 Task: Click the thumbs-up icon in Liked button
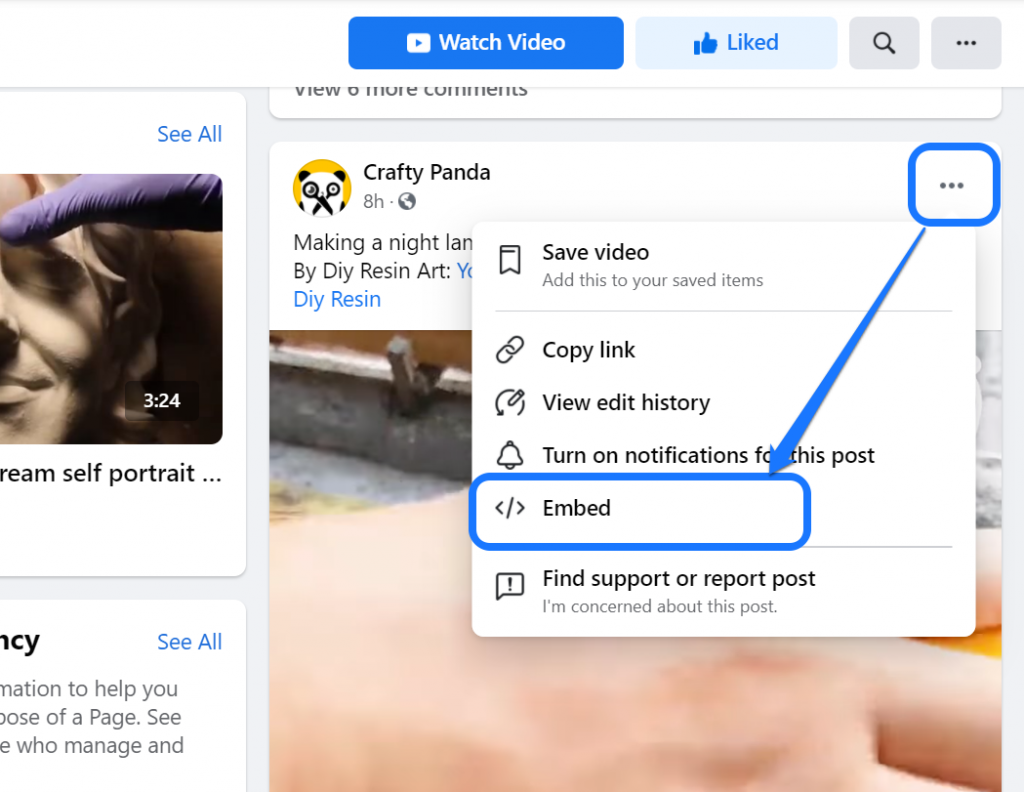(705, 43)
